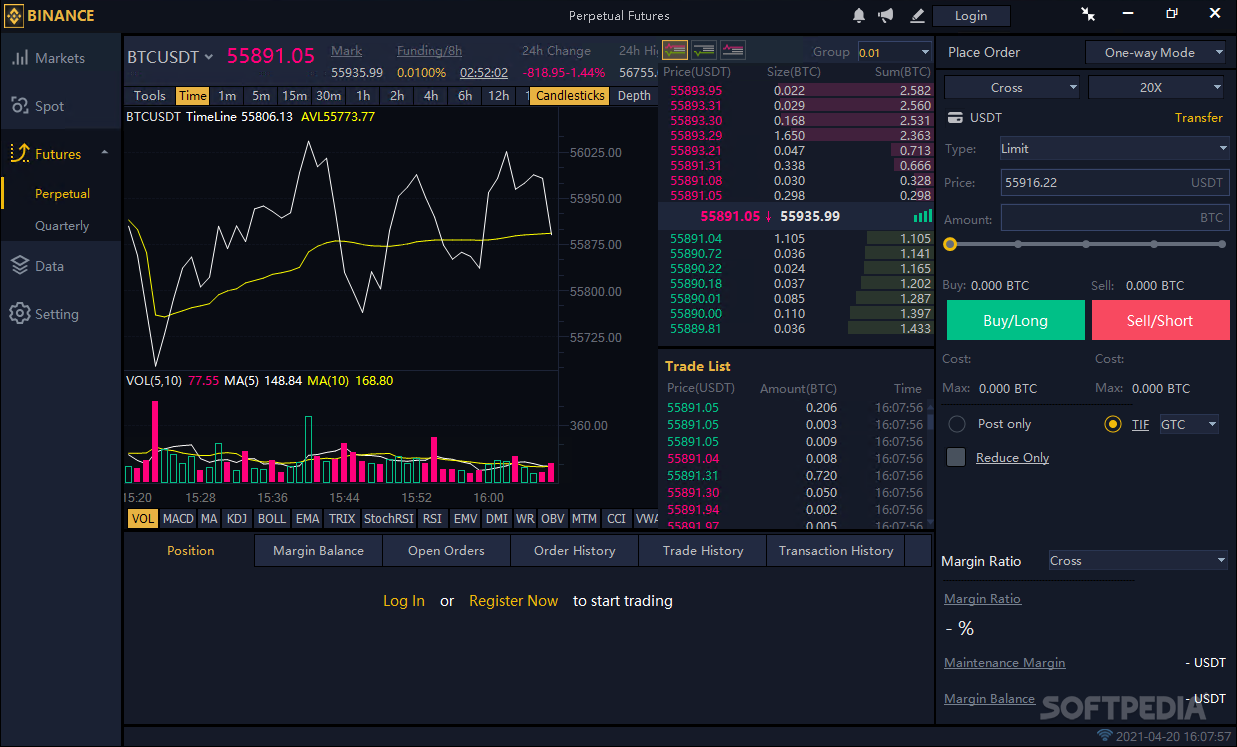
Task: Open order book Group 0.01 dropdown
Action: click(894, 52)
